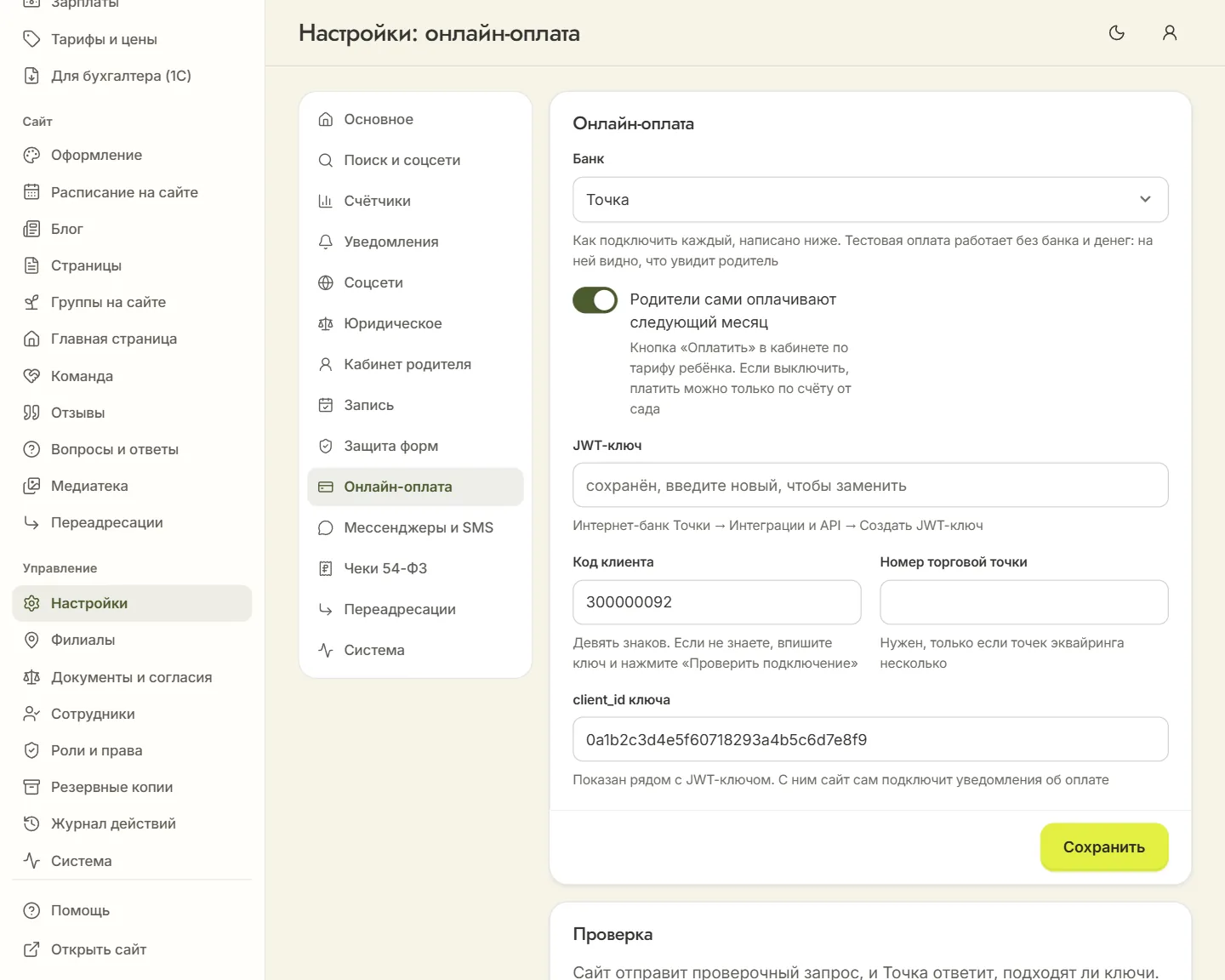Click the calendar icon beside Расписание на сайте

tap(31, 192)
